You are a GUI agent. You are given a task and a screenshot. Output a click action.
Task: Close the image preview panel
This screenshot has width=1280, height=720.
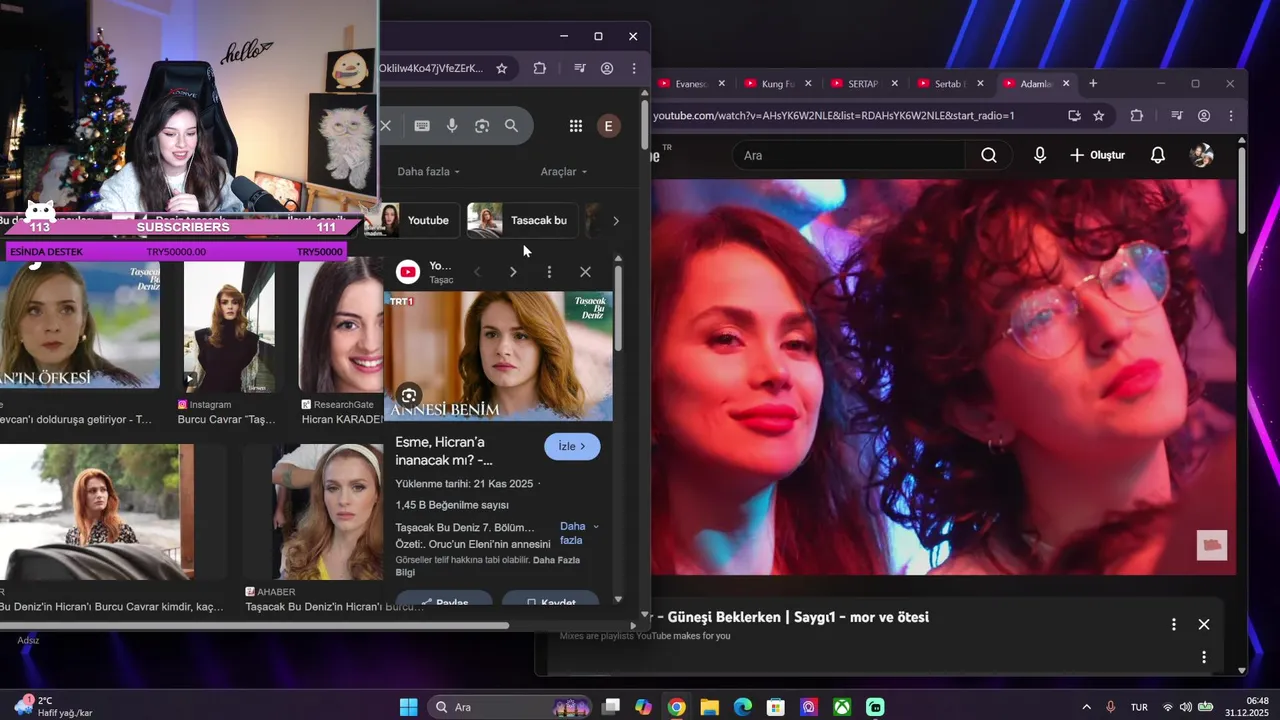(x=585, y=272)
